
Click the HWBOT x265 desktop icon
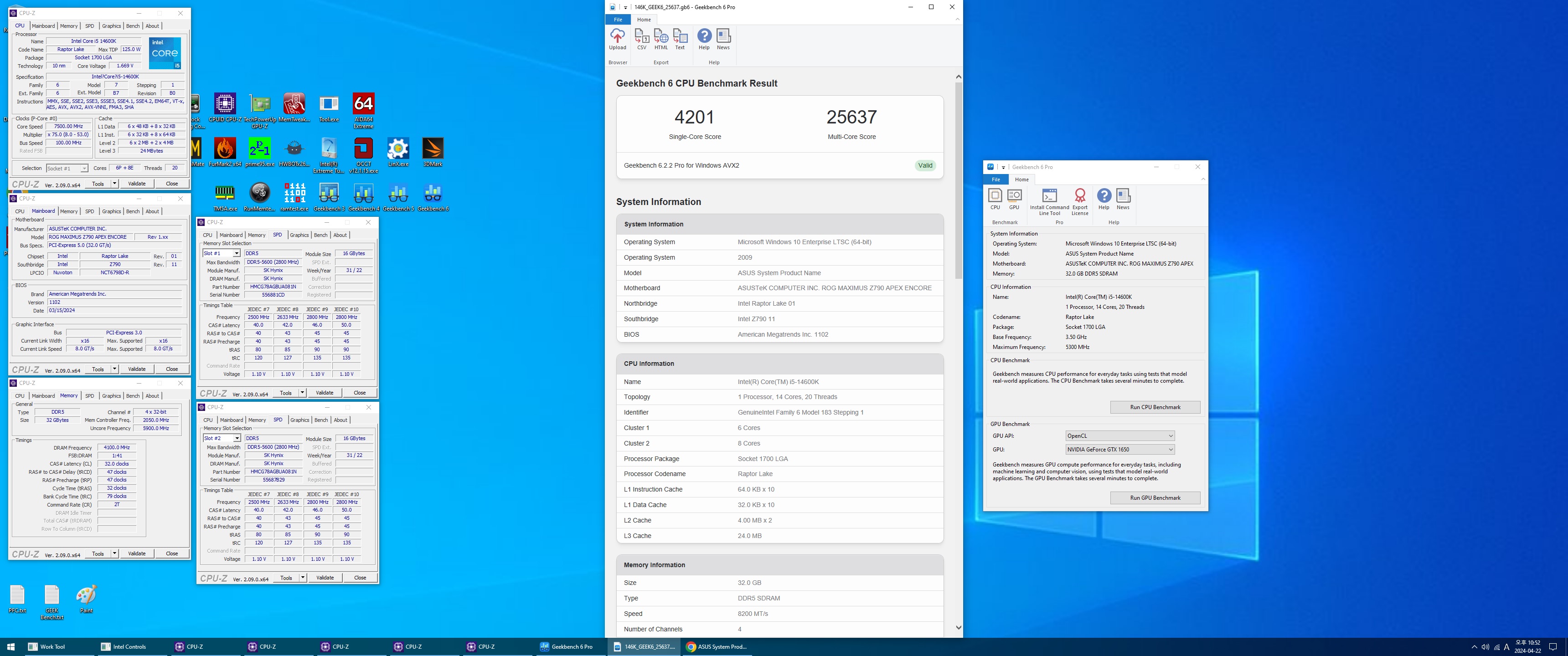[x=294, y=152]
